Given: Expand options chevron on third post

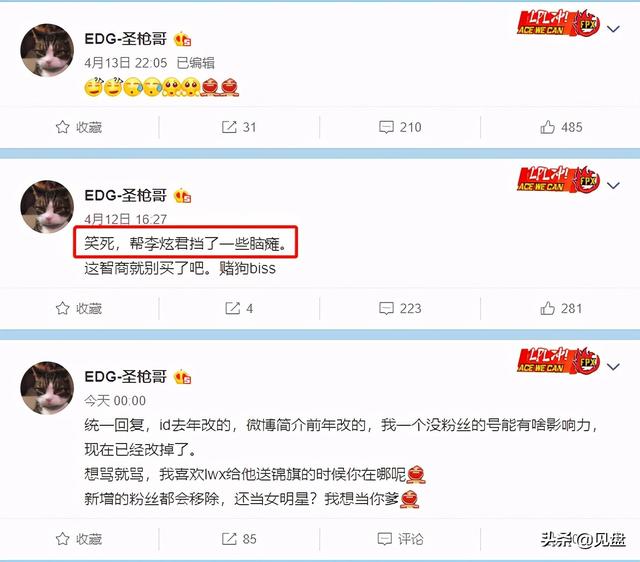Looking at the screenshot, I should pyautogui.click(x=613, y=367).
